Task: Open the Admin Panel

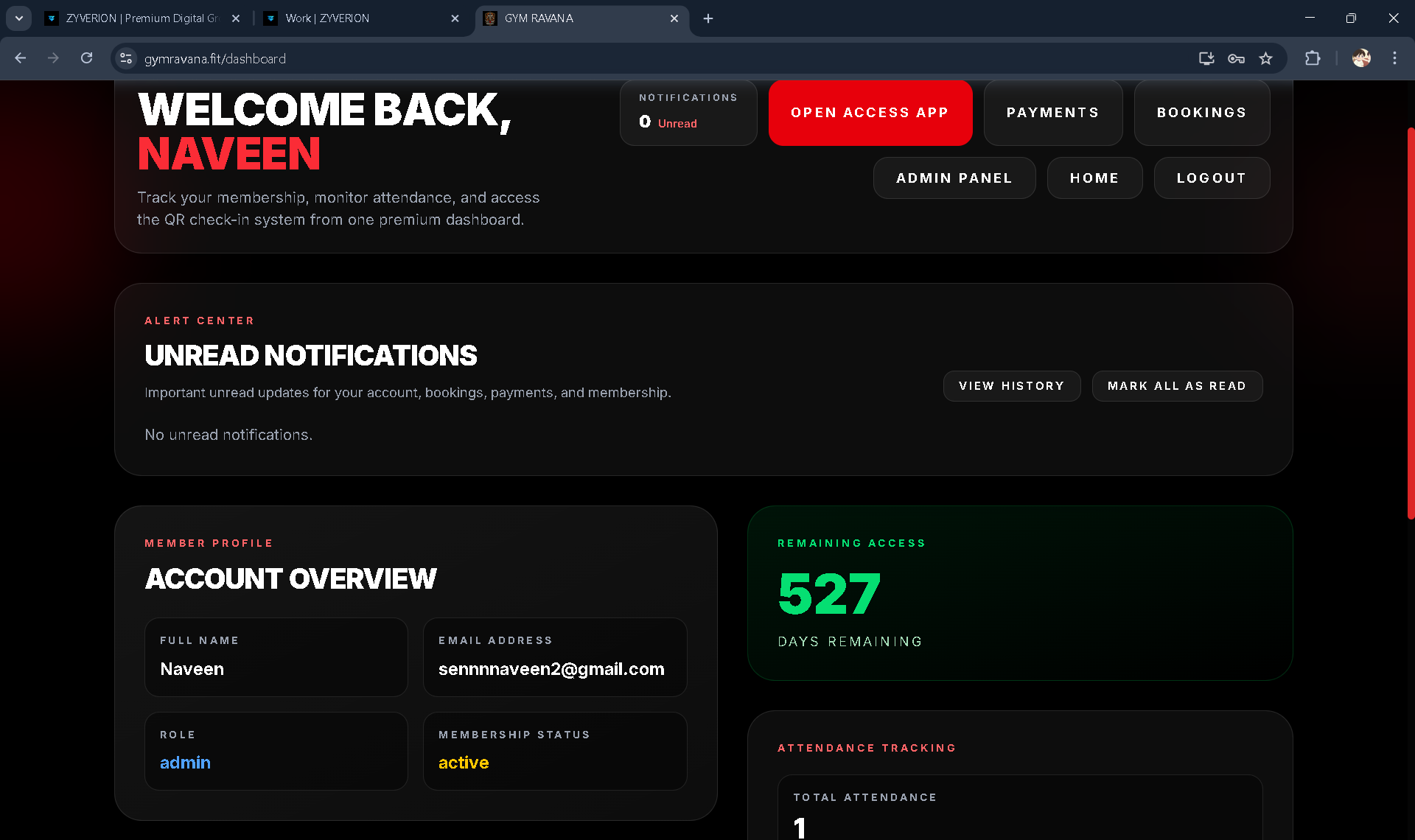Action: click(954, 178)
